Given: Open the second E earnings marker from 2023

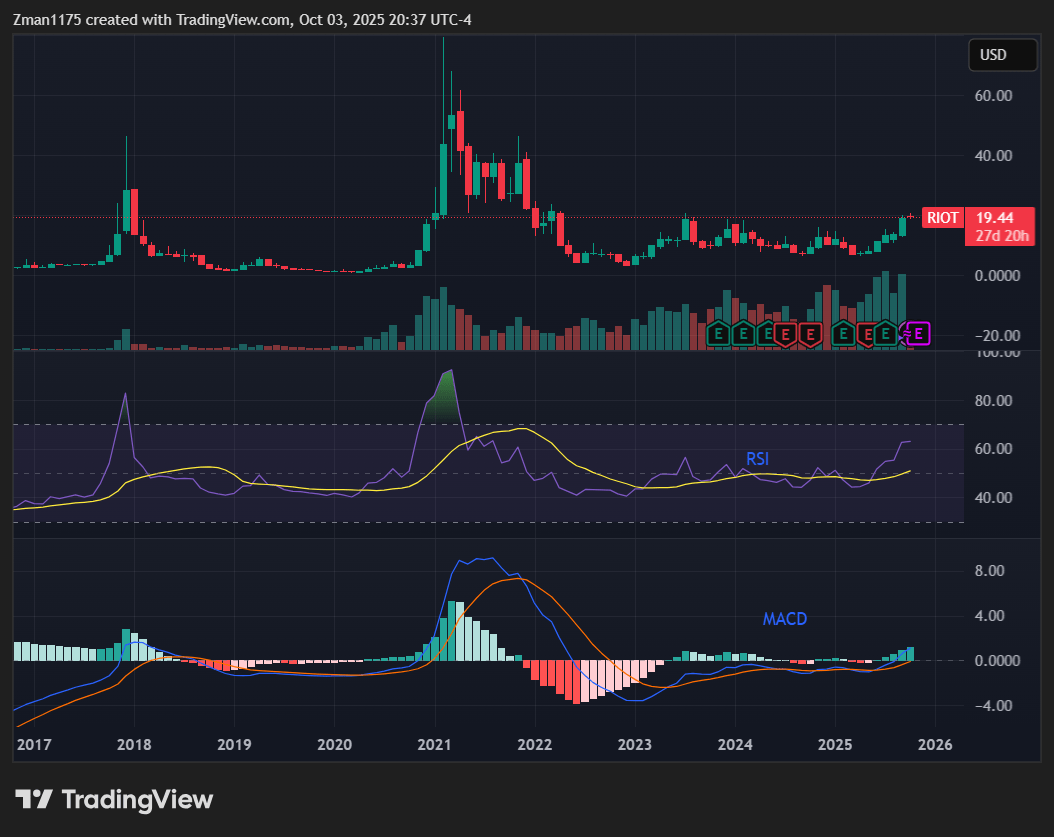Looking at the screenshot, I should tap(744, 334).
